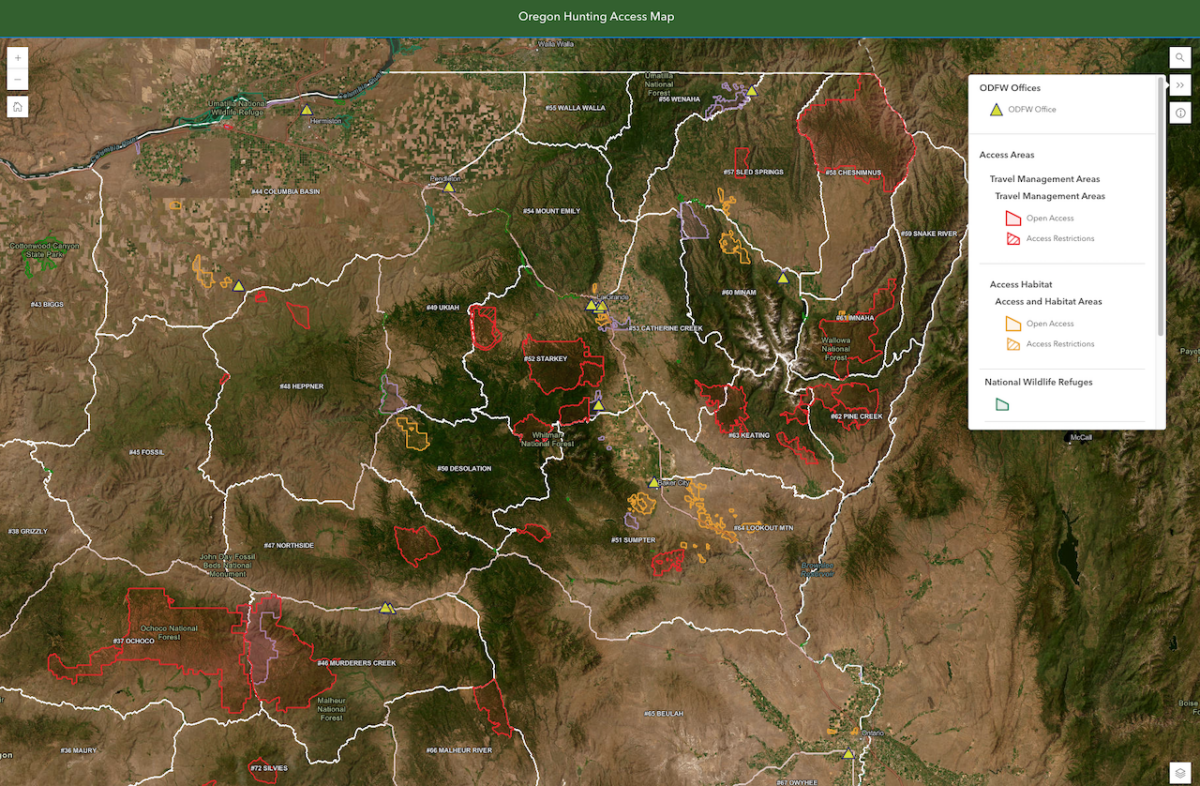
Task: Click the #63 Keating unit label
Action: (749, 435)
